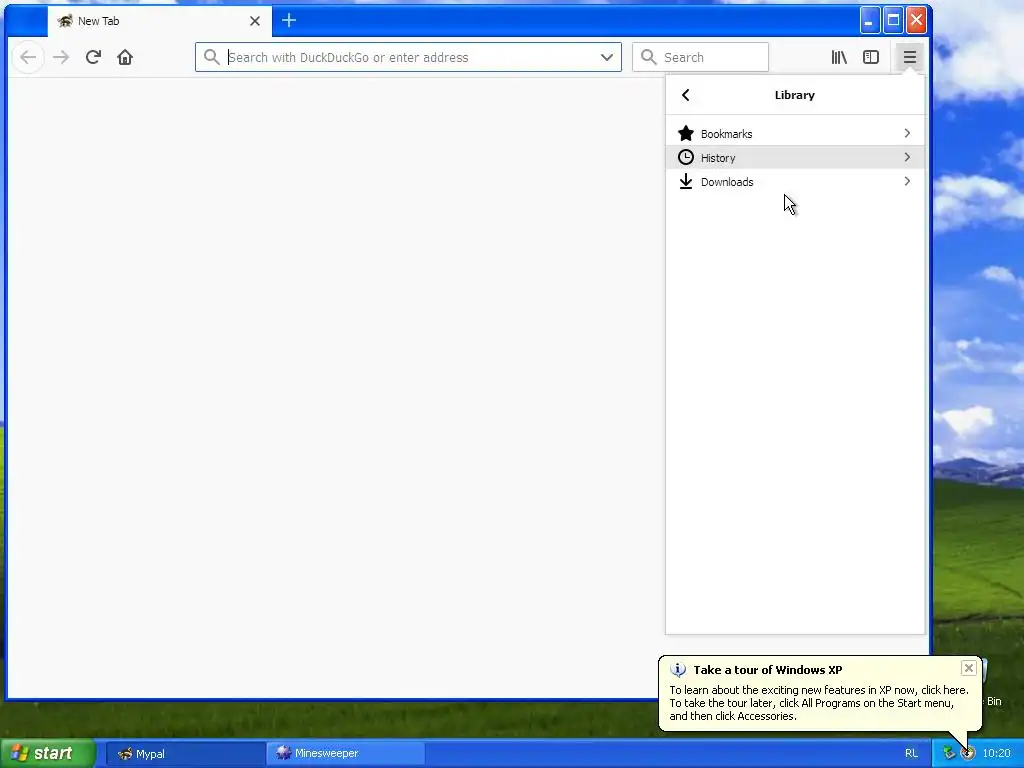This screenshot has height=768, width=1024.
Task: Click the network tray icon
Action: [x=949, y=753]
